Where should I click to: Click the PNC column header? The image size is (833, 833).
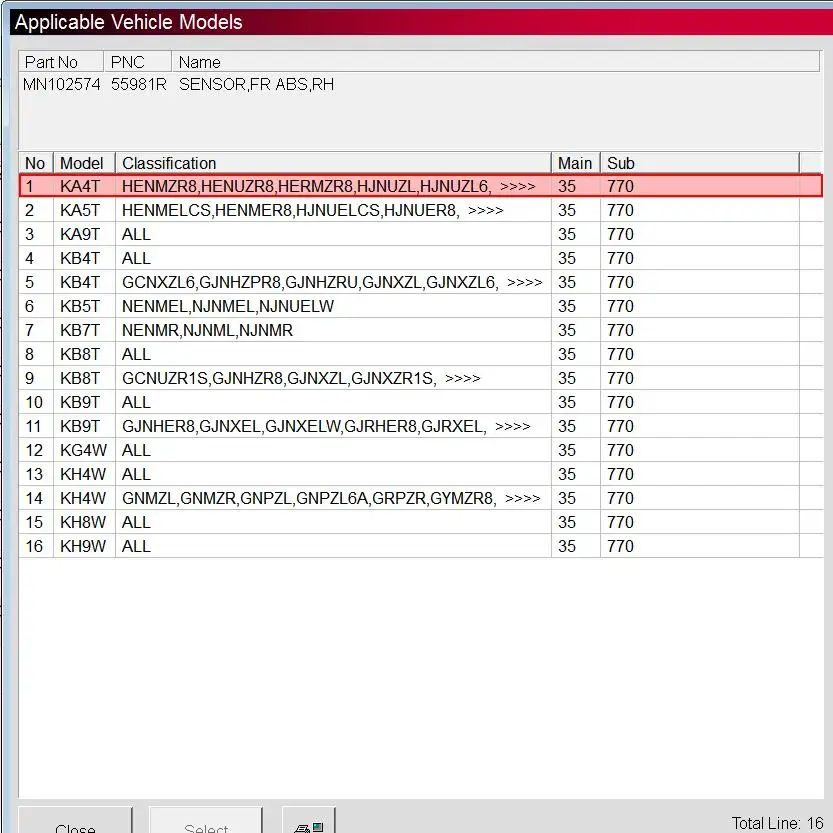pos(138,62)
